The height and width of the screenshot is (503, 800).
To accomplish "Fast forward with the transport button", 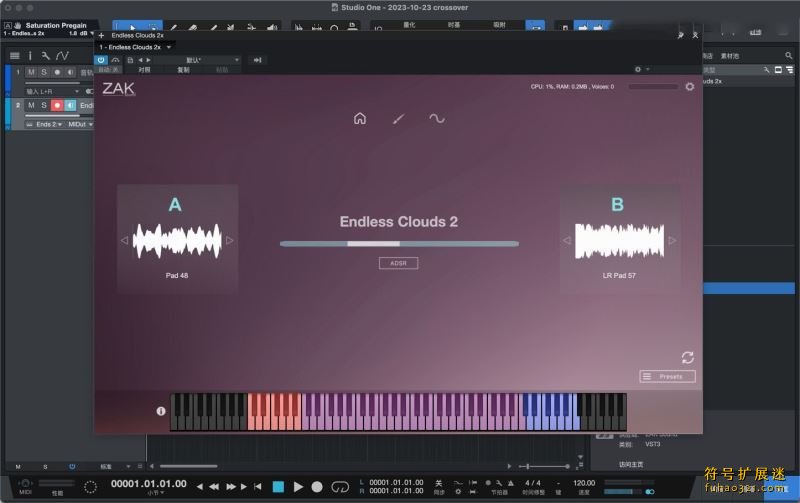I will 231,487.
